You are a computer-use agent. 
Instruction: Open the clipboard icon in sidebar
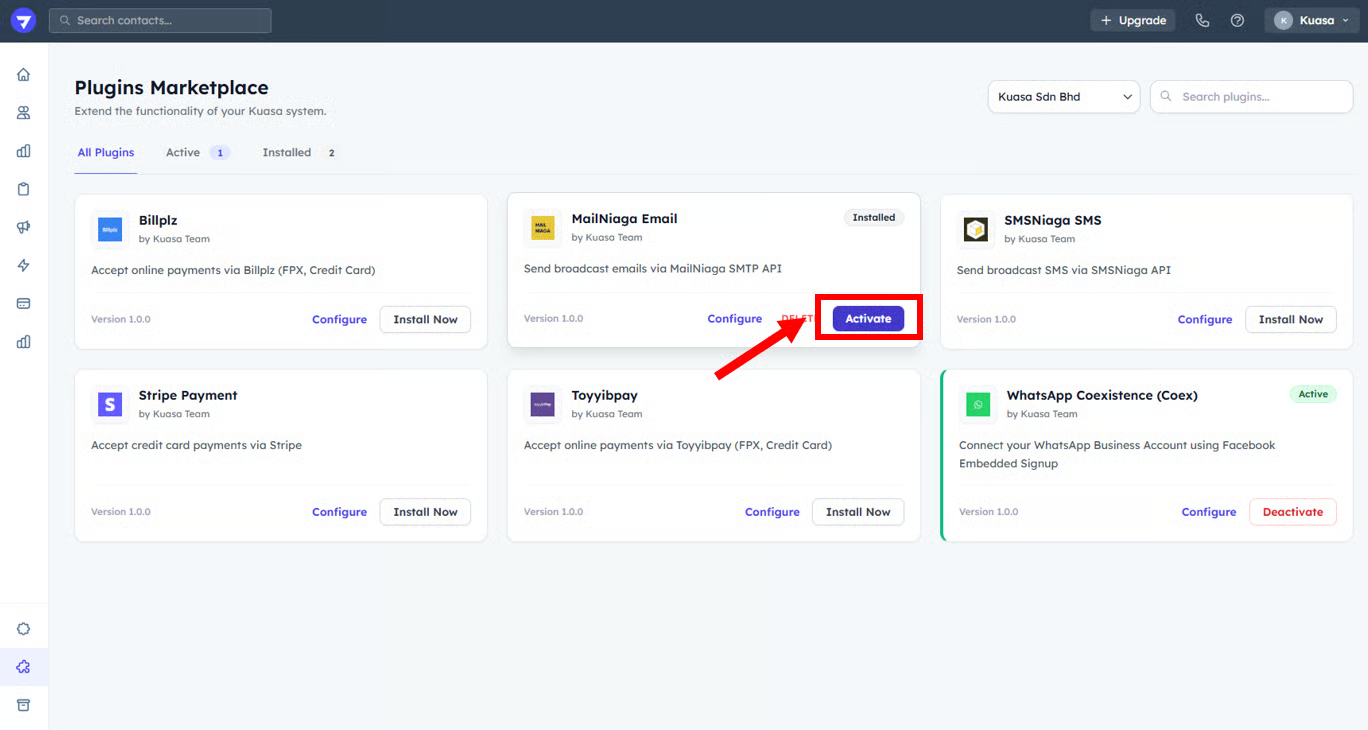click(x=24, y=189)
